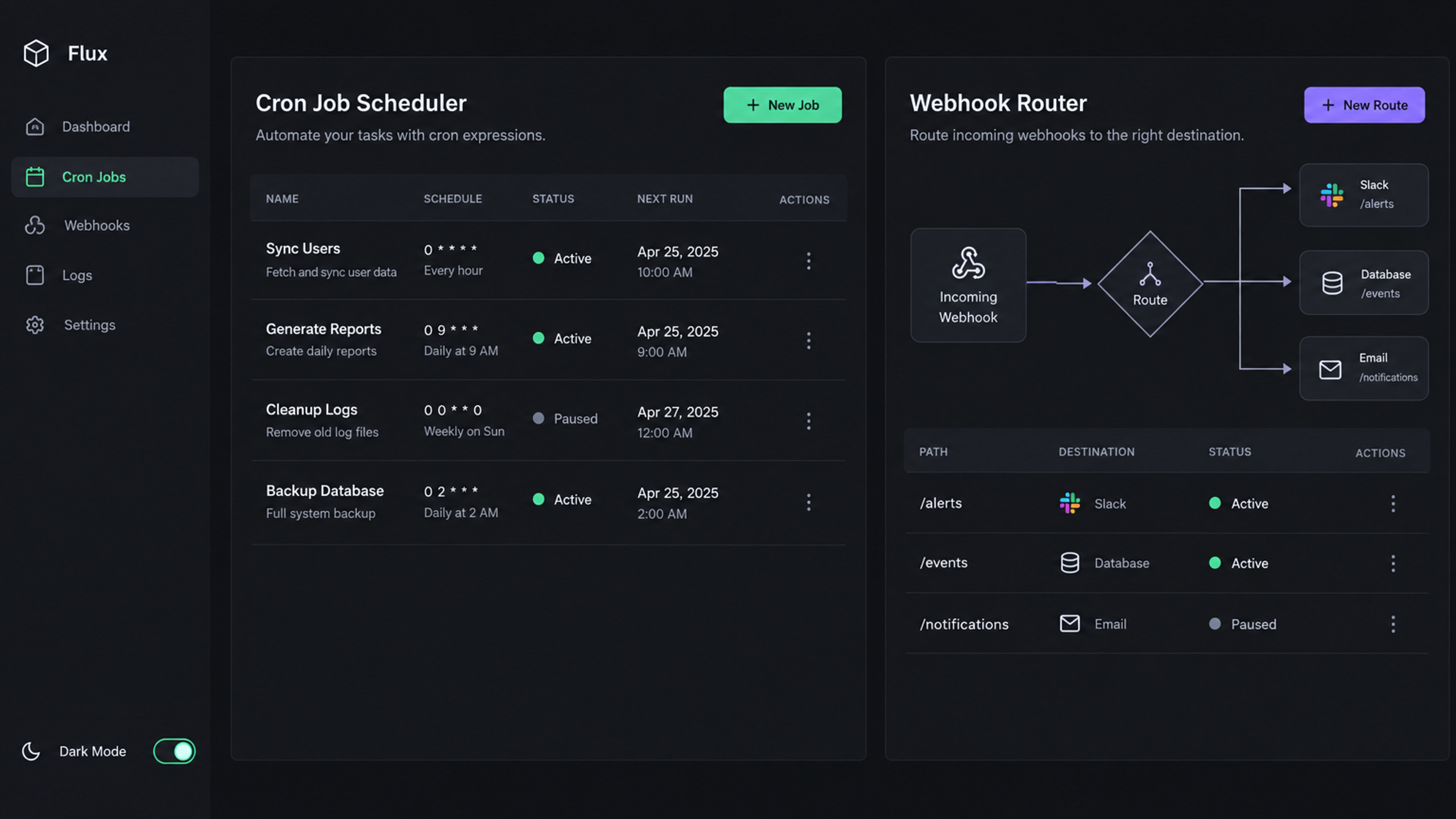Open actions menu for Cleanup Logs job
Image resolution: width=1456 pixels, height=819 pixels.
click(x=808, y=421)
